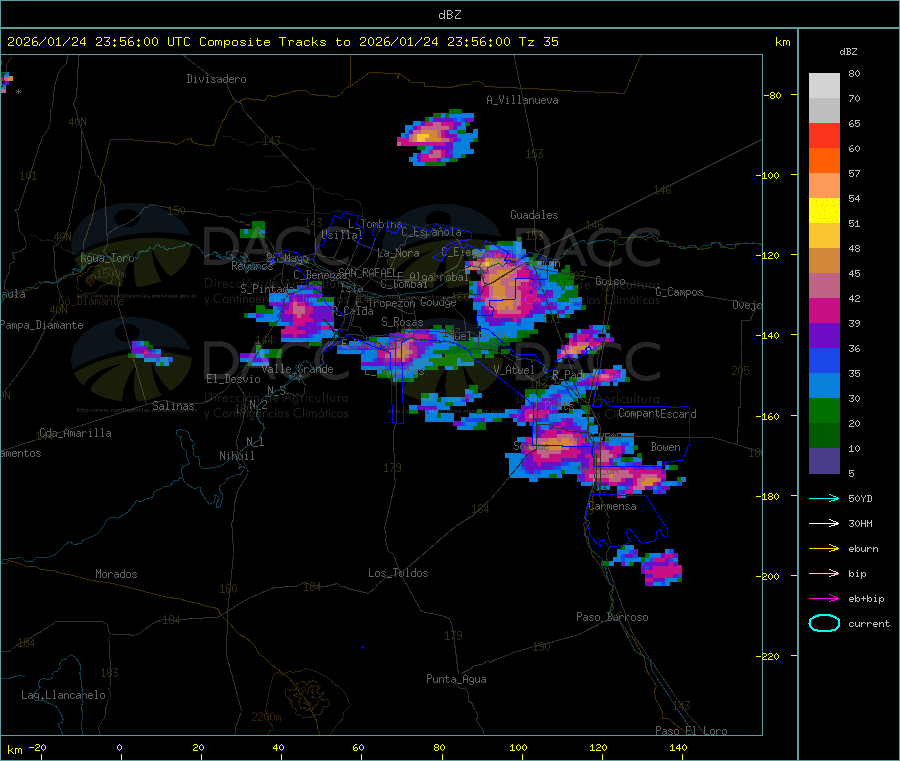900x761 pixels.
Task: Click the light blue dBZ scale swatch
Action: pyautogui.click(x=824, y=386)
